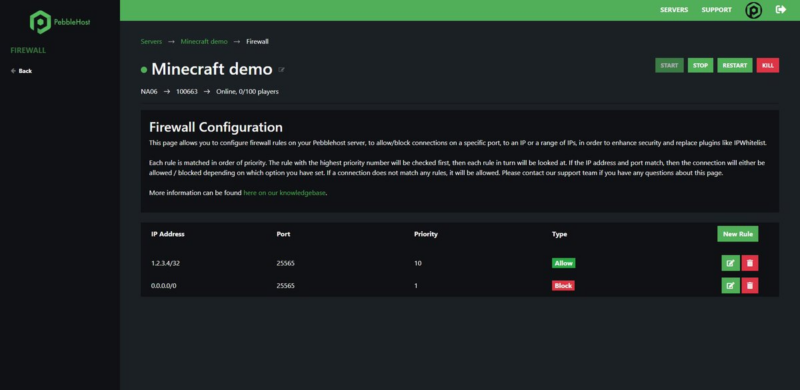Click port 25565 in the Allow row

point(285,263)
